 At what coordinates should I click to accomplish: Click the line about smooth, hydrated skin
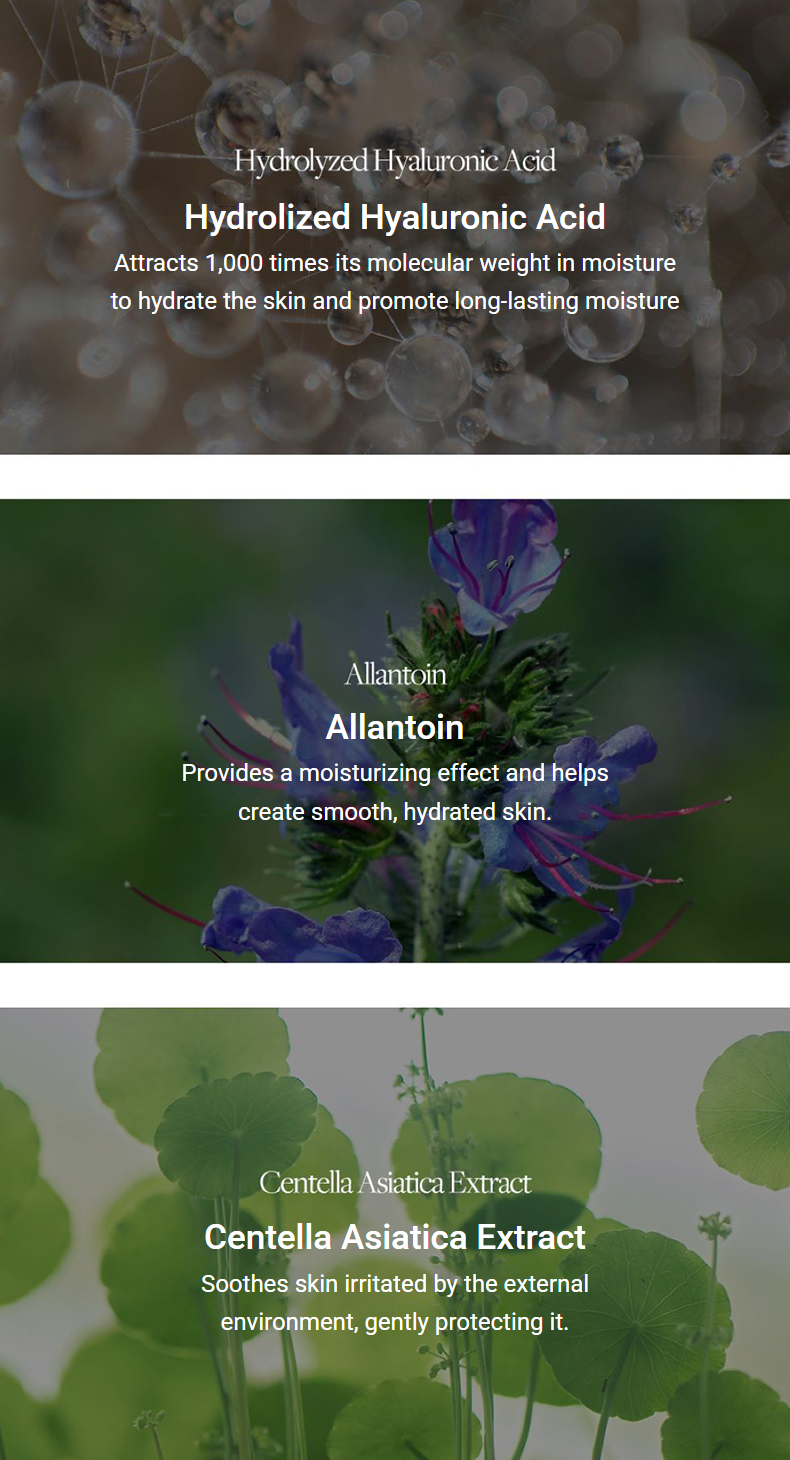click(x=395, y=811)
